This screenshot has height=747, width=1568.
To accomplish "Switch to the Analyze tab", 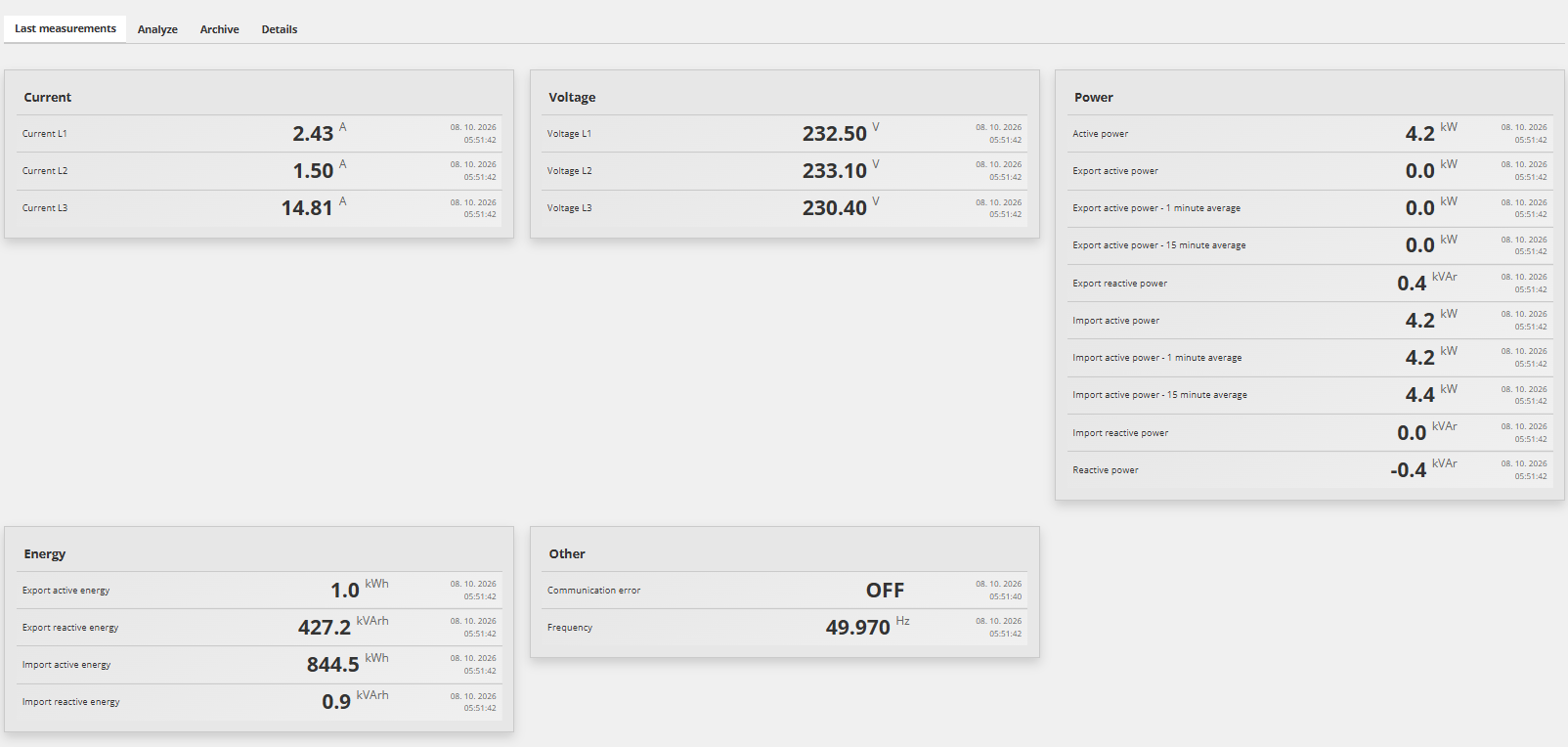I will [x=157, y=29].
